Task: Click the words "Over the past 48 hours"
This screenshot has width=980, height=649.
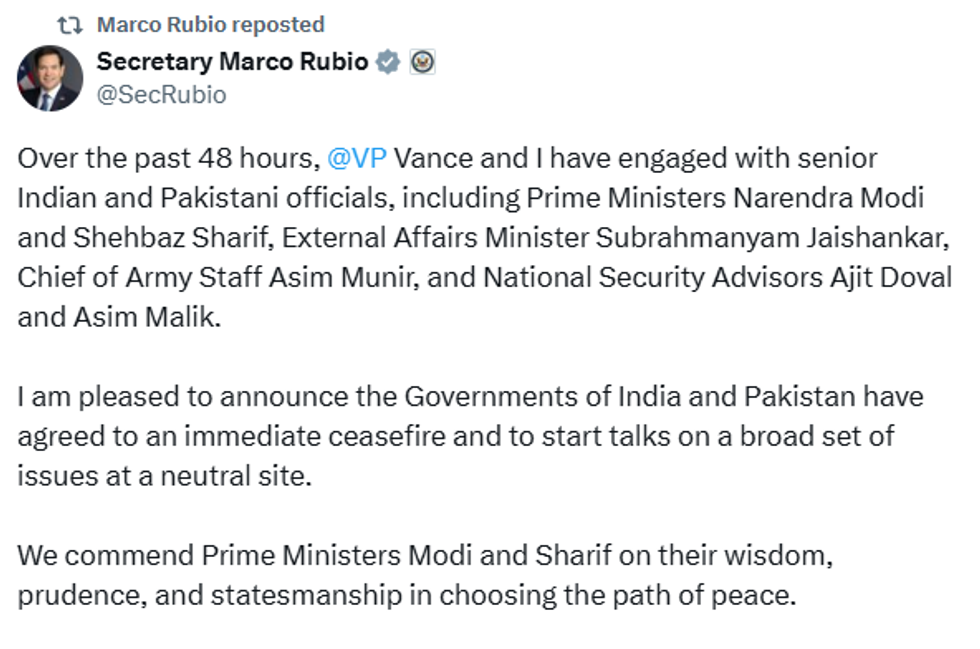Action: (165, 158)
